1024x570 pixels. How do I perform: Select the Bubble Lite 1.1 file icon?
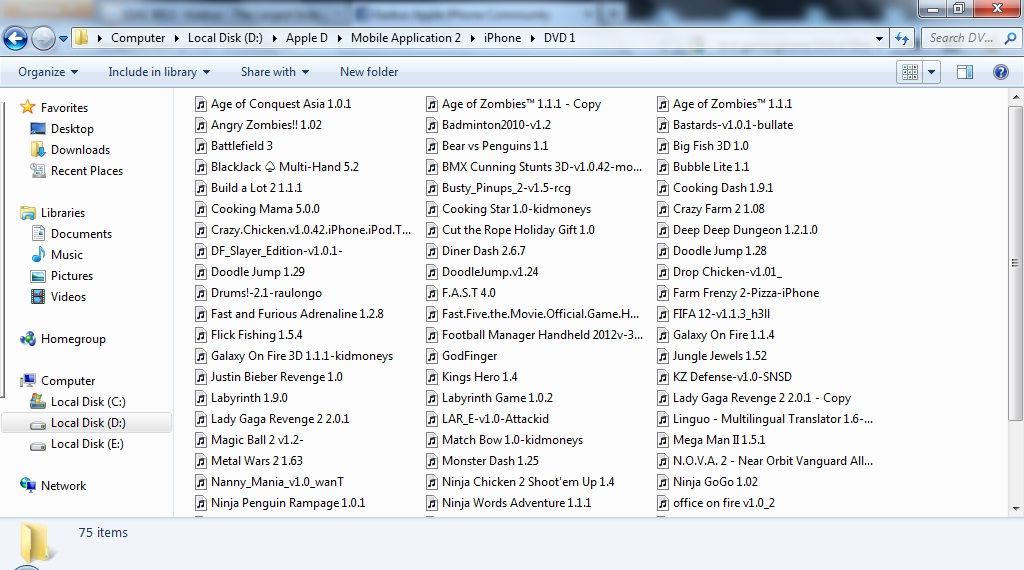(x=663, y=166)
